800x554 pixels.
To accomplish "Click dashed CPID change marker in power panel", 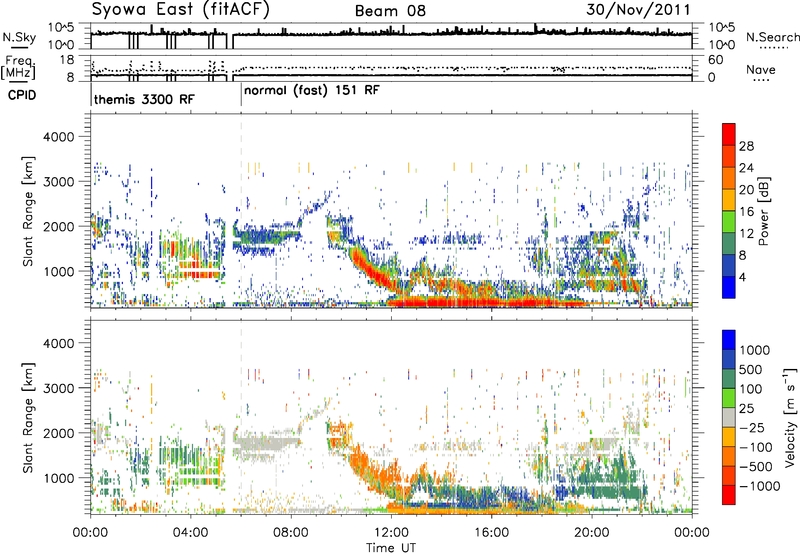I will [241, 211].
